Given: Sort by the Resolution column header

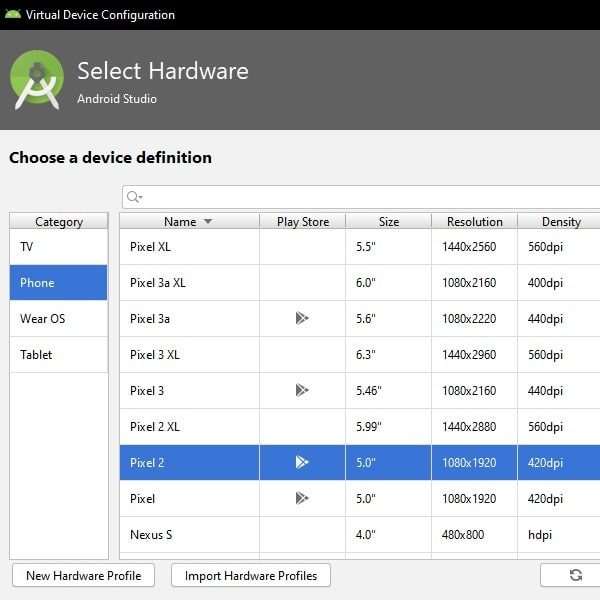Looking at the screenshot, I should point(474,221).
